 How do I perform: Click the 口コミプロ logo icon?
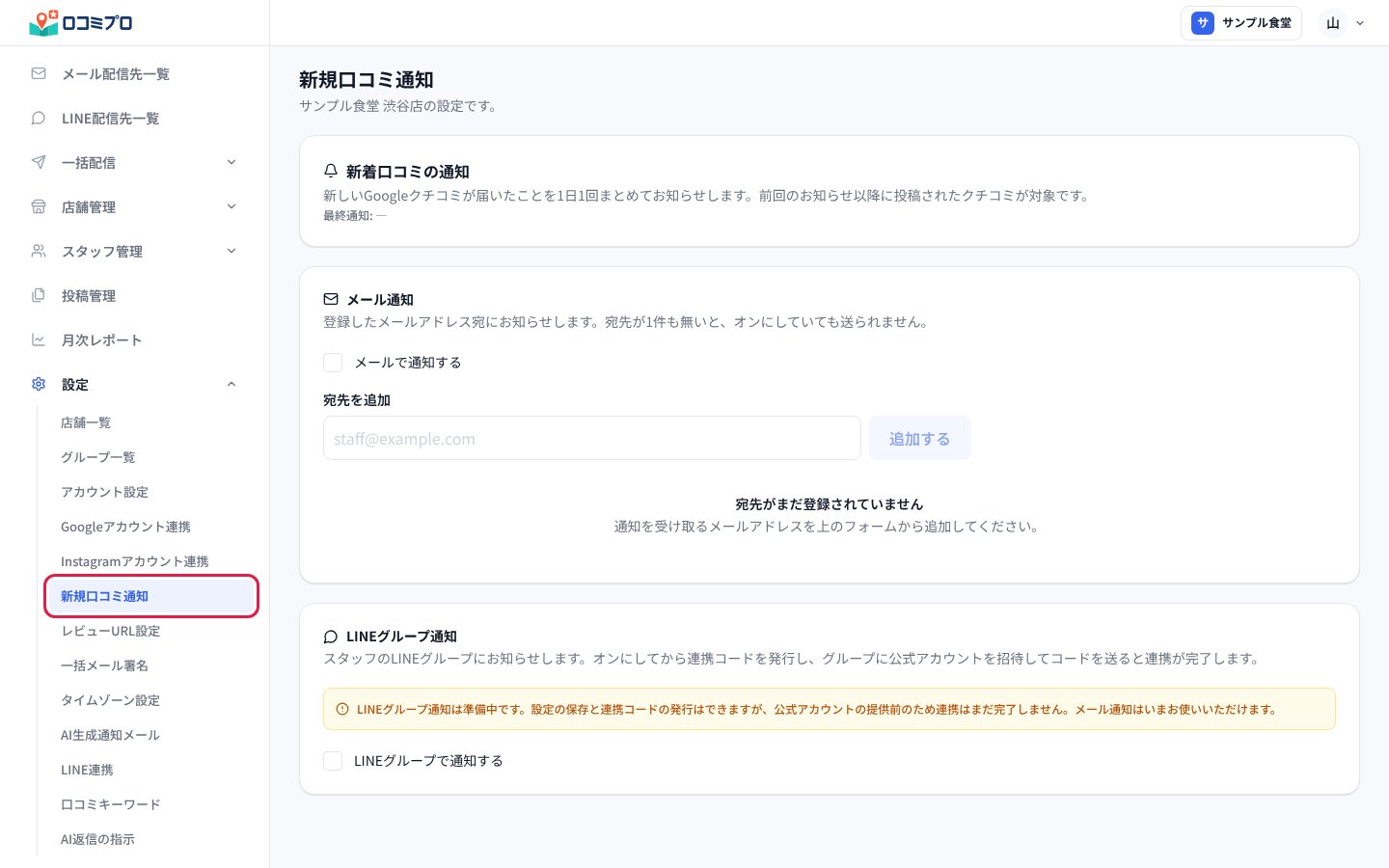point(43,23)
